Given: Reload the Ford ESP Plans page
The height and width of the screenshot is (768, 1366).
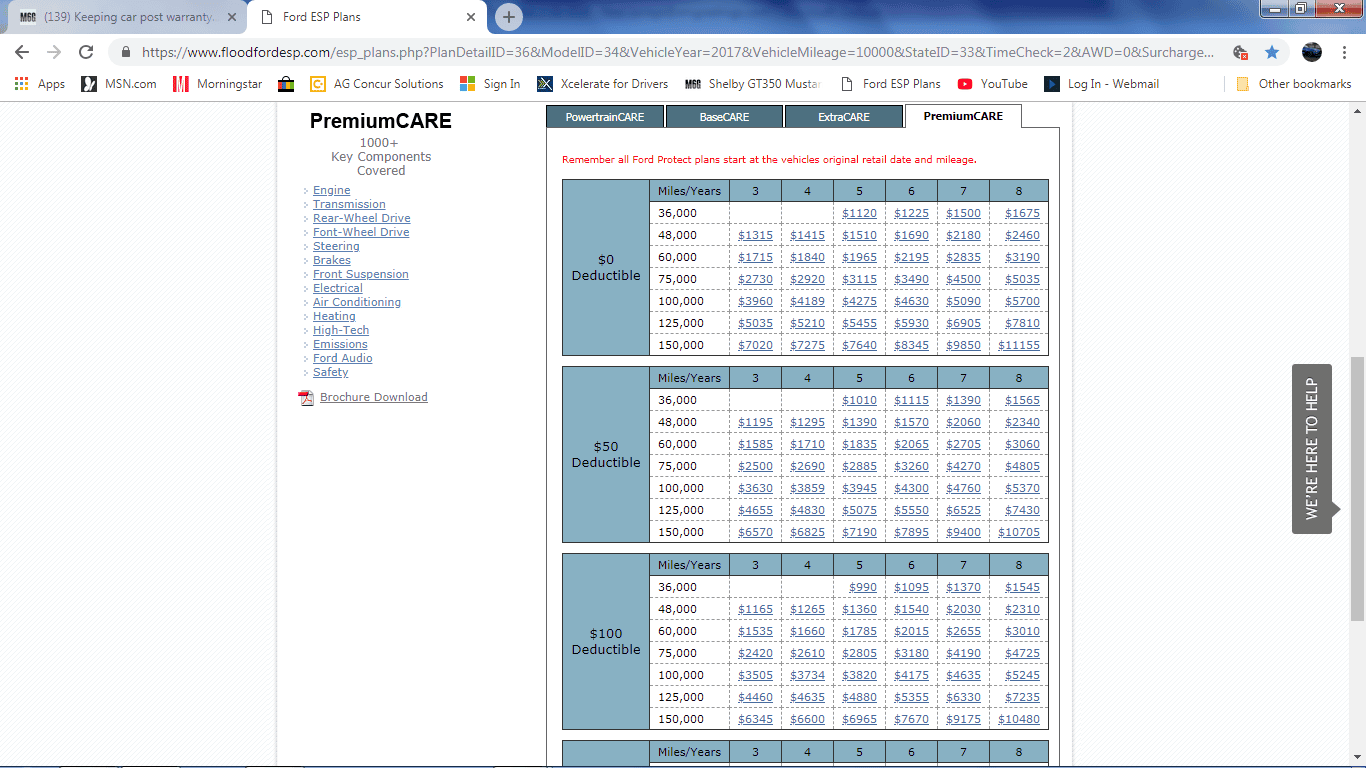Looking at the screenshot, I should click(86, 52).
